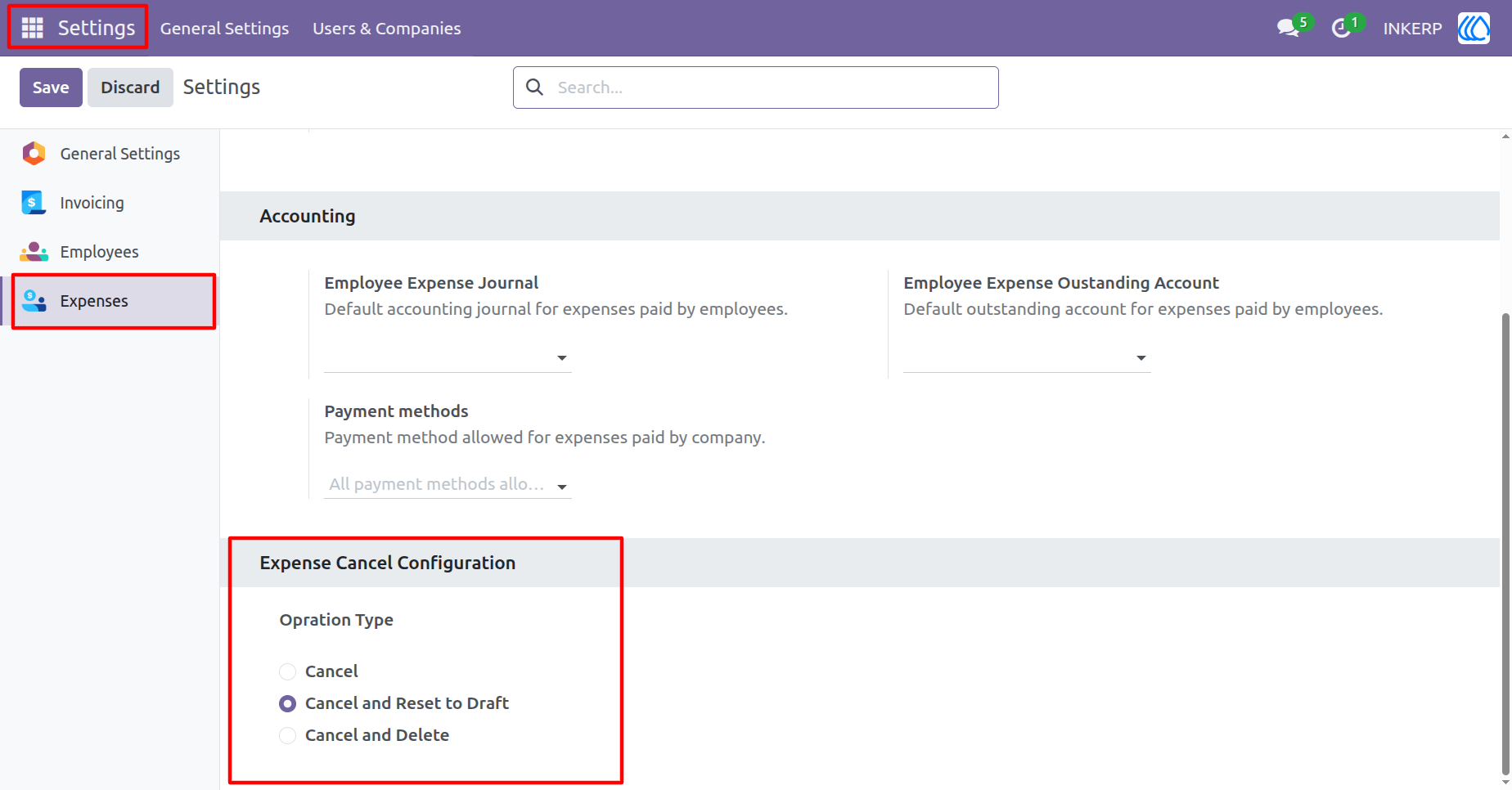Screen dimensions: 1512x790
Task: Open Employee Expense Outstanding Account dropdown
Action: 1027,357
